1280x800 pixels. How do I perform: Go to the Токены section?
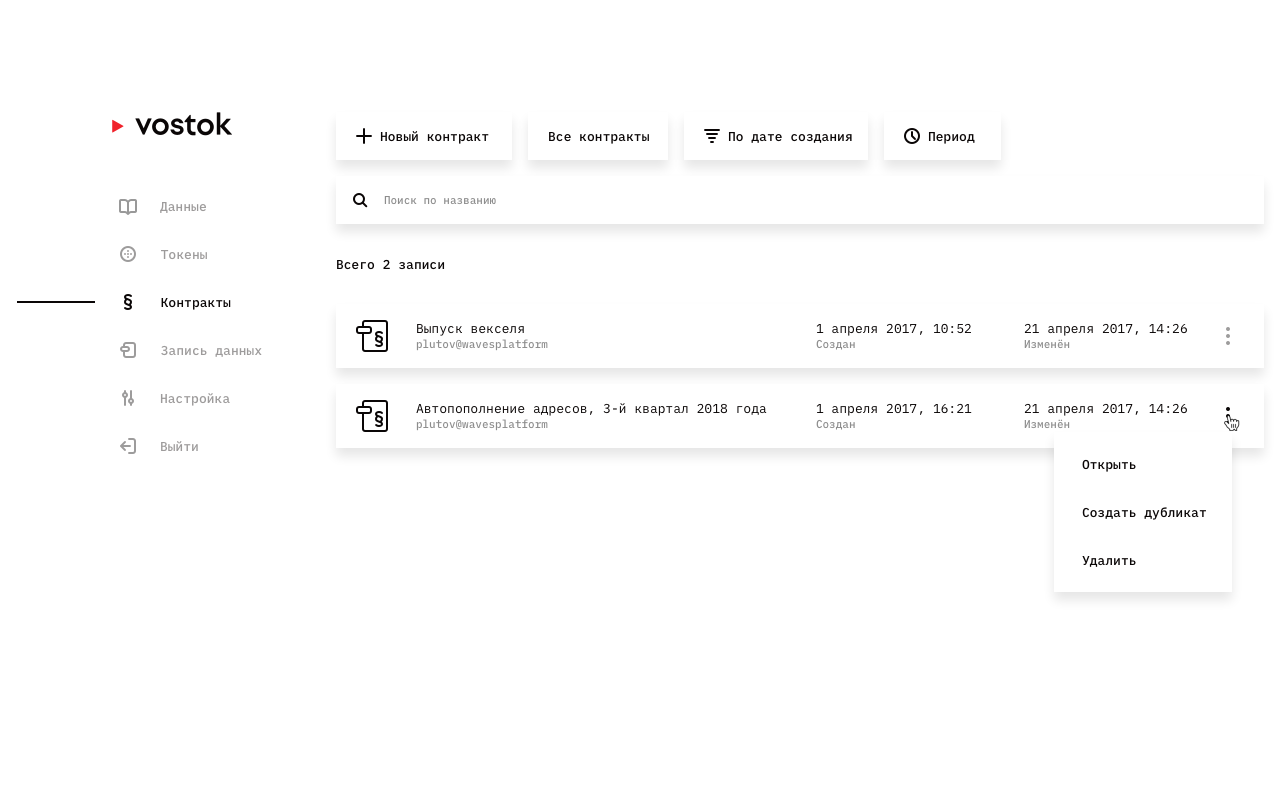click(184, 255)
